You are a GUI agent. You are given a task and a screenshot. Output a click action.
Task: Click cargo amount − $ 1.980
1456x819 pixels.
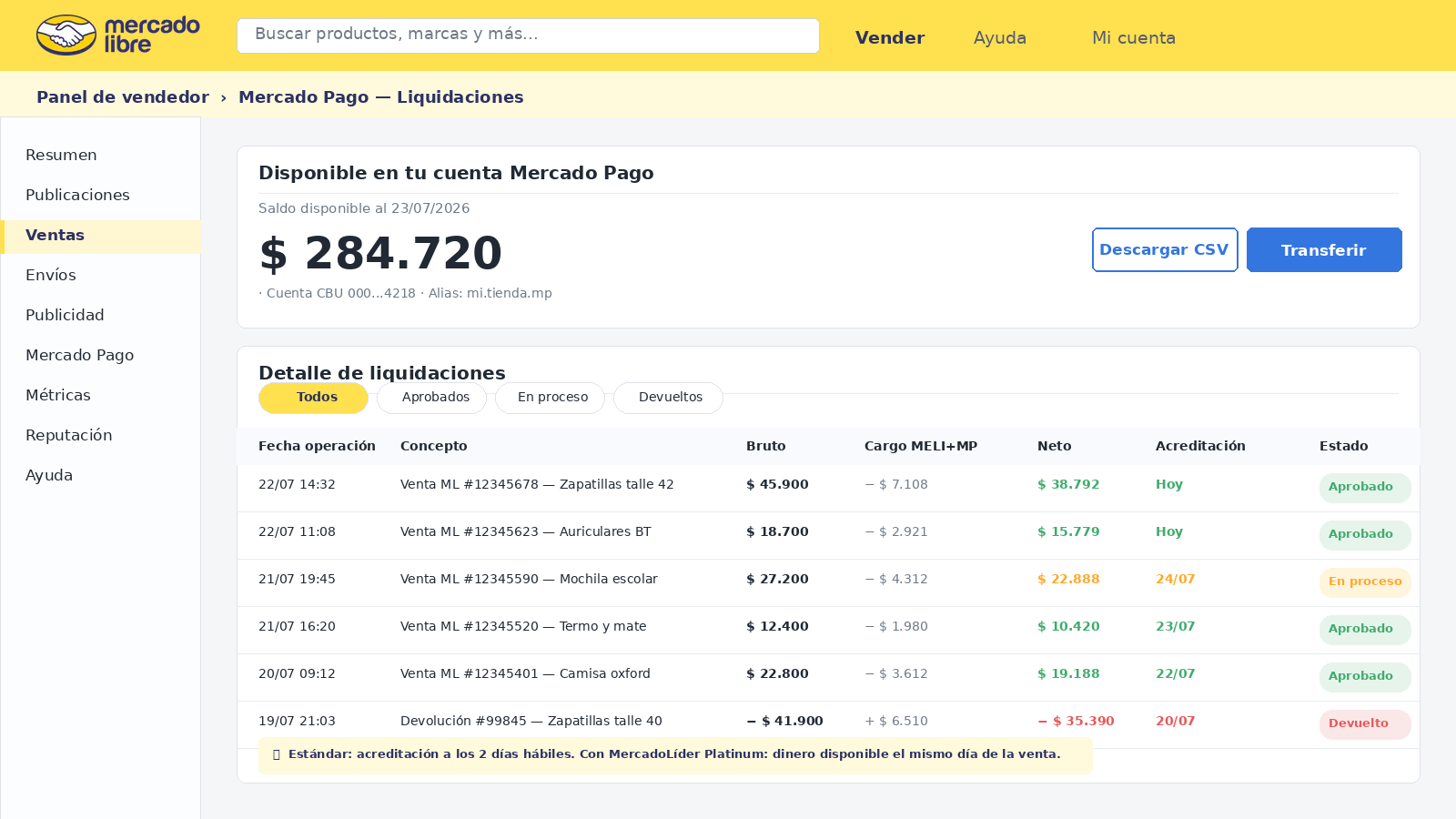tap(896, 626)
